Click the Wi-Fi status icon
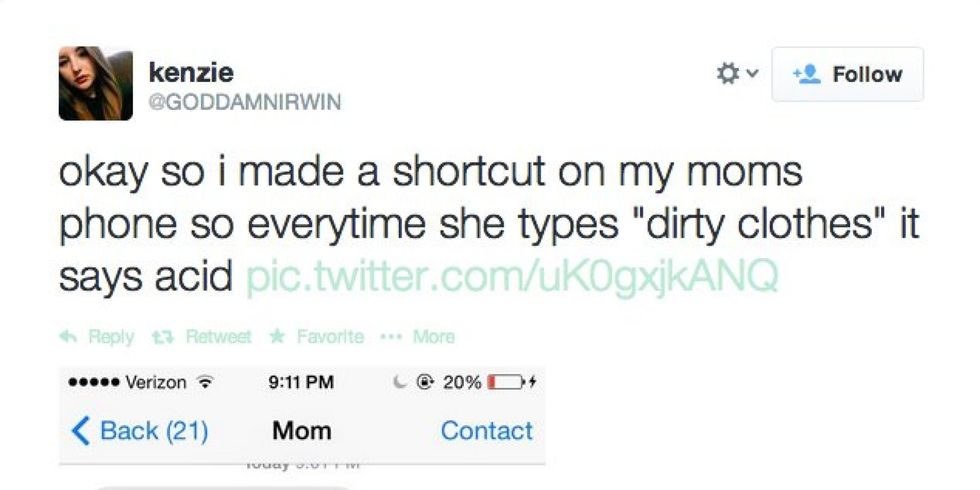The image size is (980, 490). [x=208, y=383]
